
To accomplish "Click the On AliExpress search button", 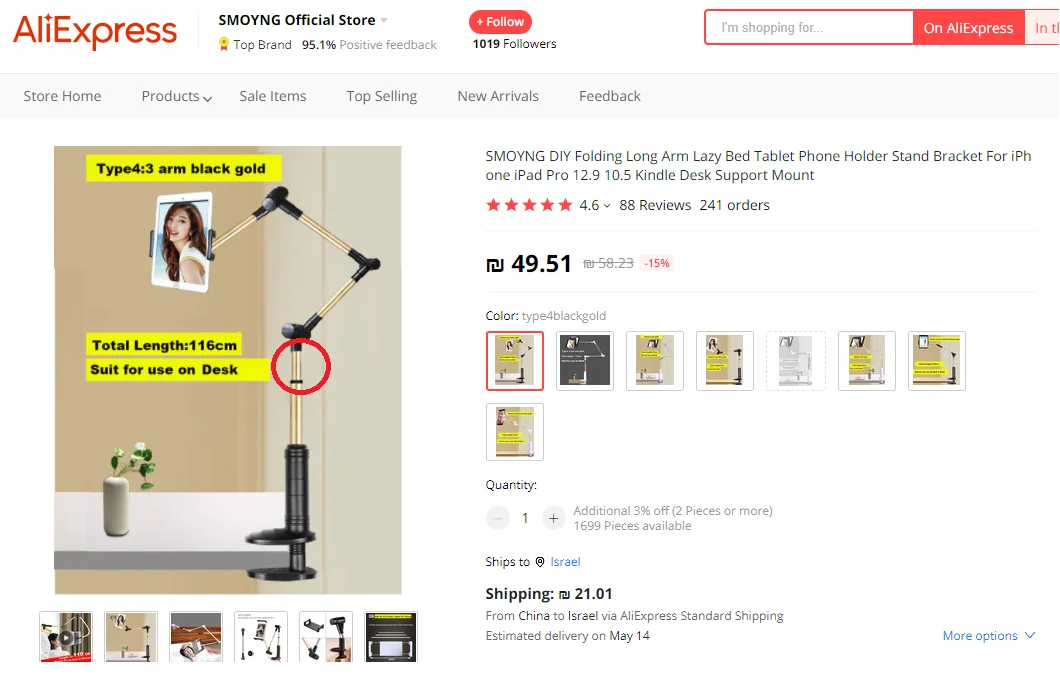I will (x=968, y=28).
